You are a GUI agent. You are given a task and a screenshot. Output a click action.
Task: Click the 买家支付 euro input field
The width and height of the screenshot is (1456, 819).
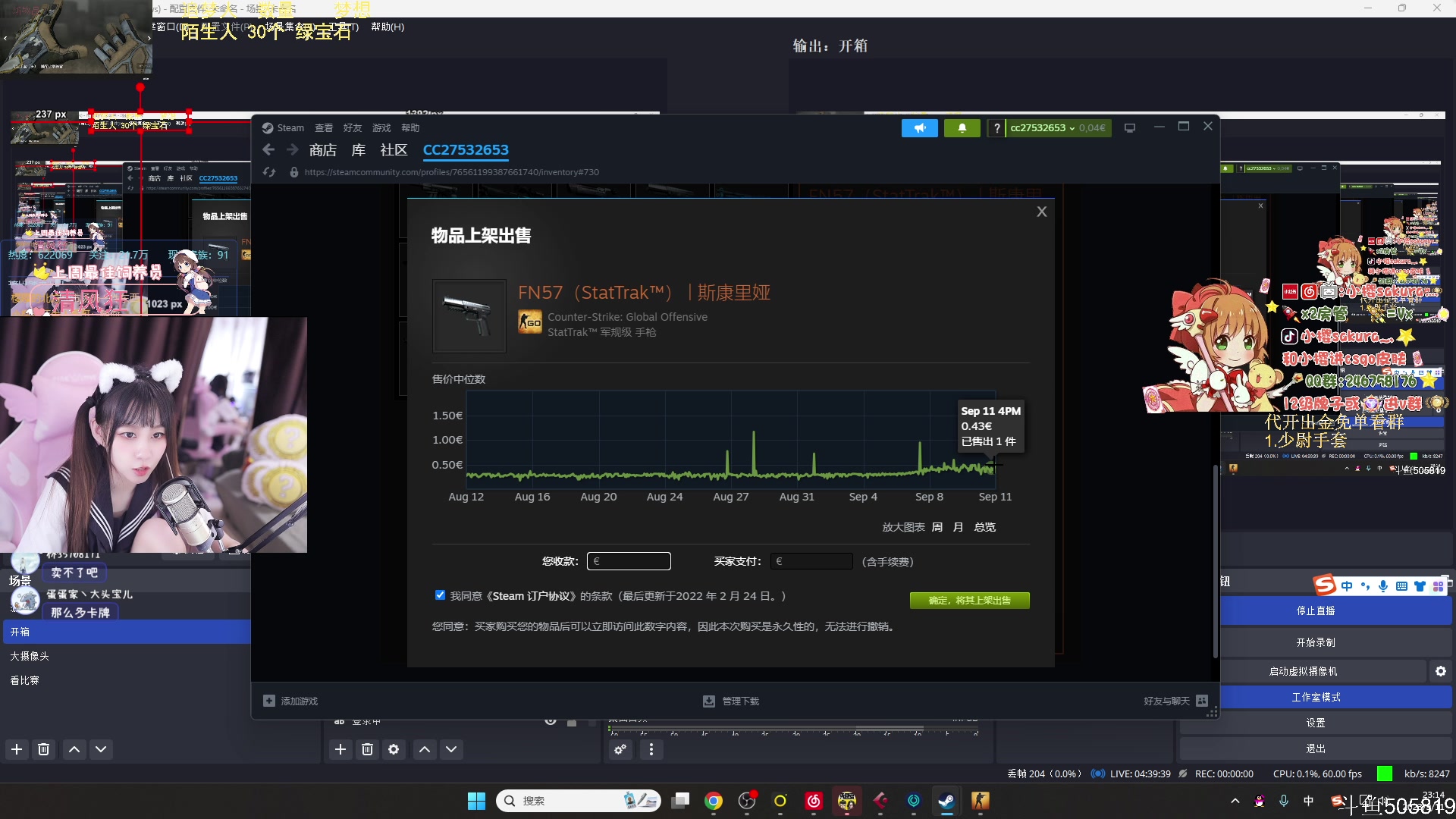tap(811, 561)
